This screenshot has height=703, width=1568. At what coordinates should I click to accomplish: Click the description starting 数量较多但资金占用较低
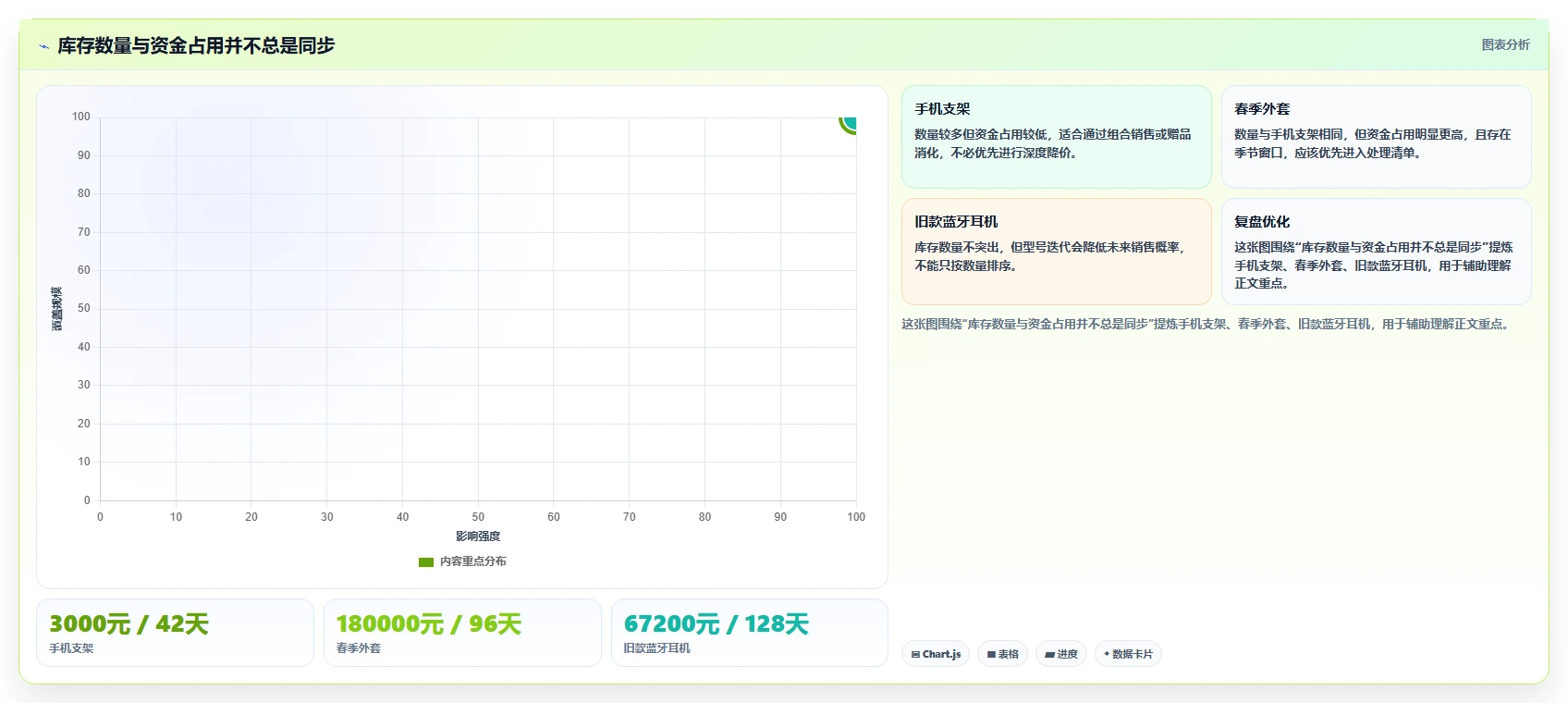coord(1053,143)
